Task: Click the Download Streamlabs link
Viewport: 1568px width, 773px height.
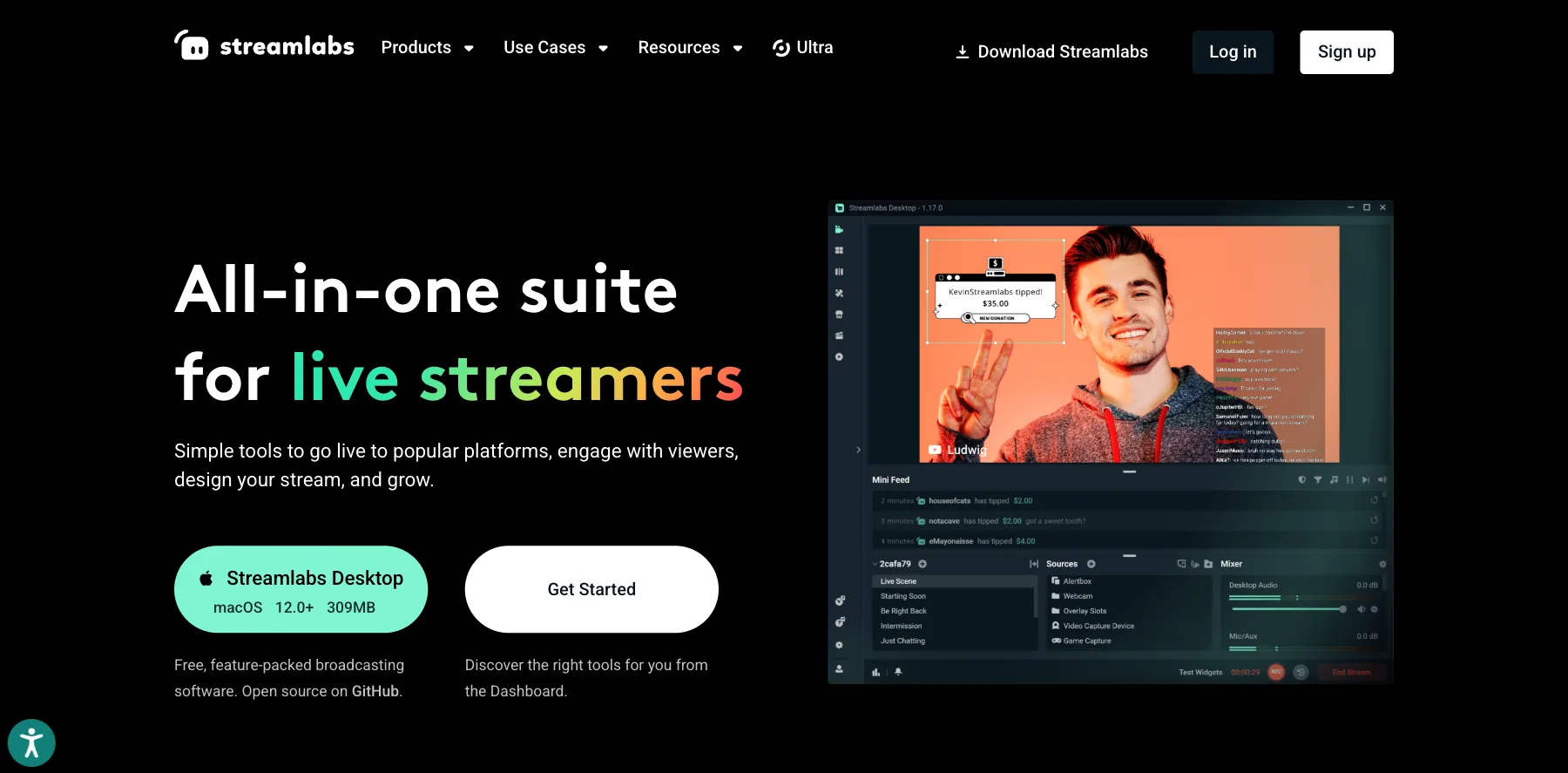Action: 1051,52
